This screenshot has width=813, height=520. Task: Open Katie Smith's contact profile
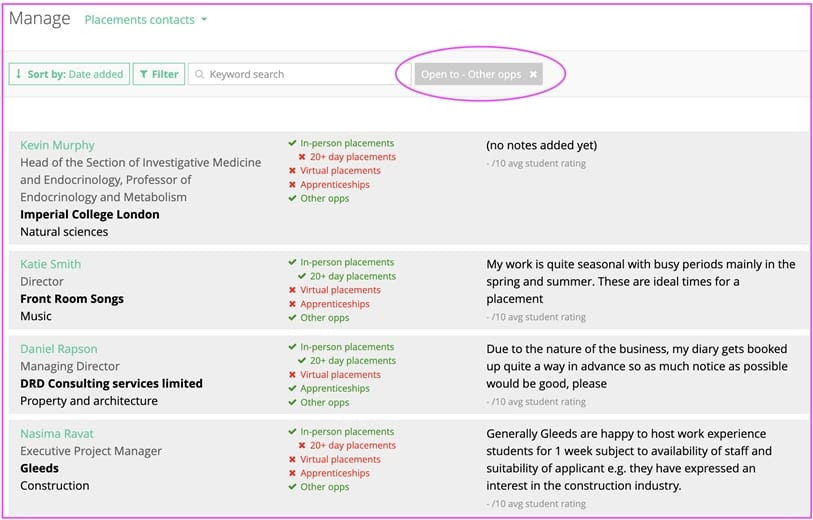coord(50,264)
